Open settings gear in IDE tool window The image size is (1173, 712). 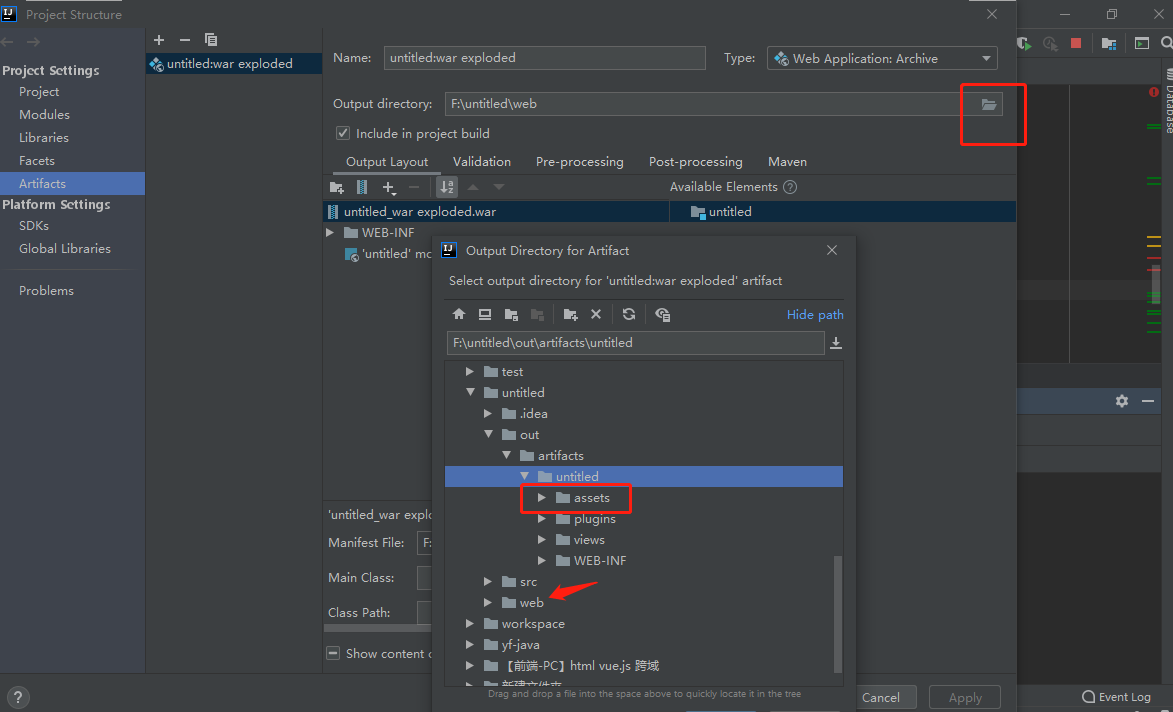coord(1121,401)
